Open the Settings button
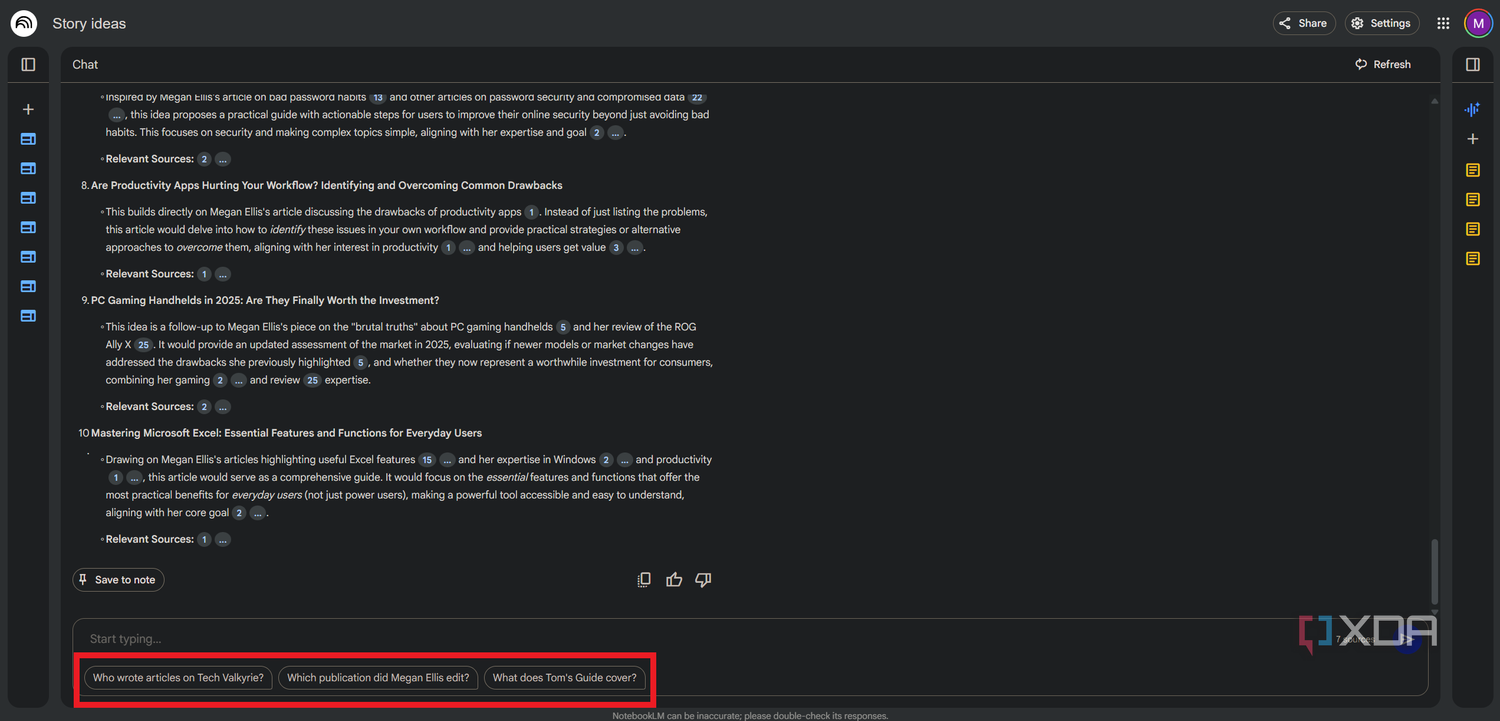This screenshot has width=1500, height=721. click(x=1381, y=23)
